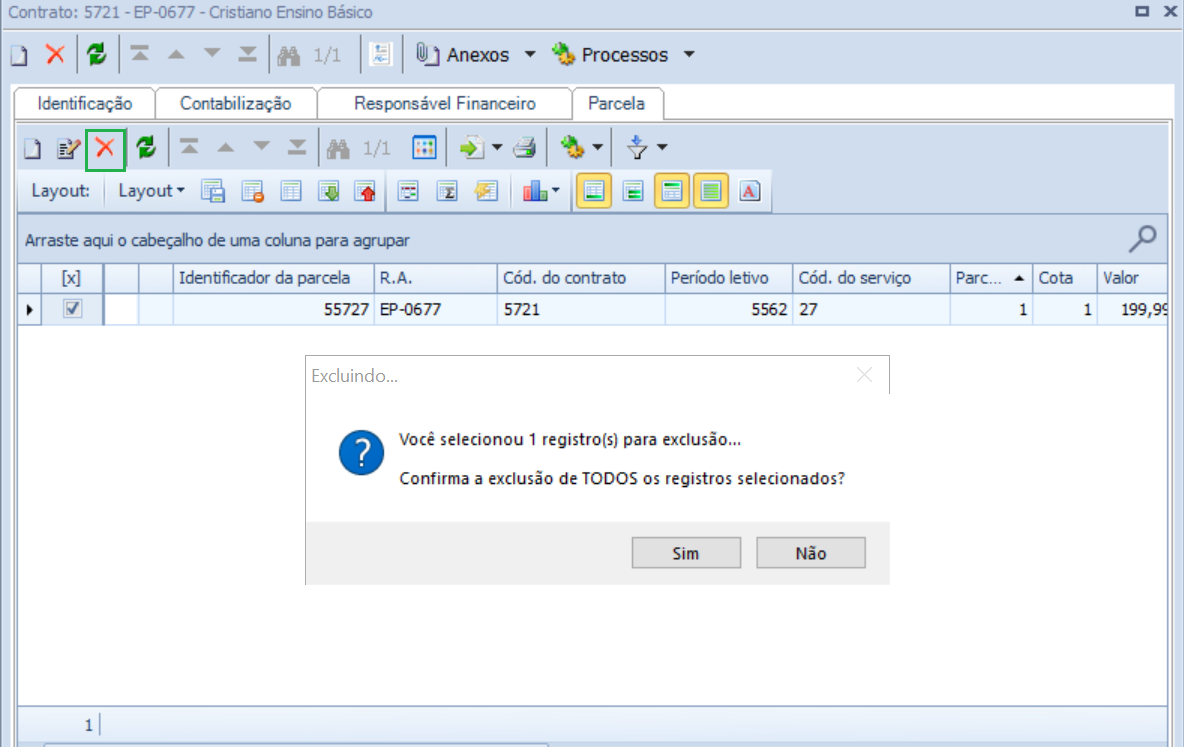Switch to the Responsável Financeiro tab
The width and height of the screenshot is (1184, 747).
445,103
